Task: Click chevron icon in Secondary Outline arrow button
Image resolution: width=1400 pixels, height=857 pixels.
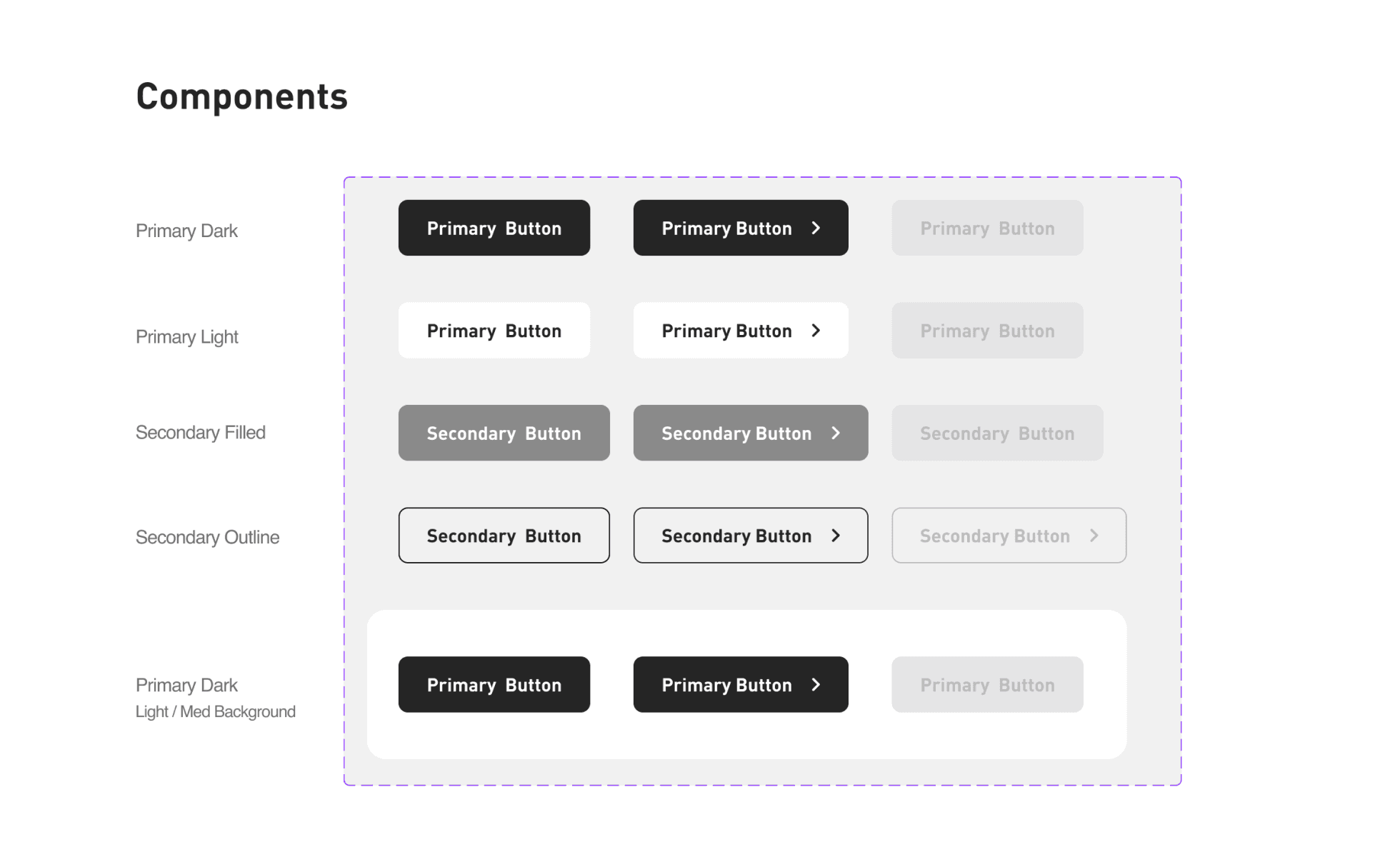Action: (836, 536)
